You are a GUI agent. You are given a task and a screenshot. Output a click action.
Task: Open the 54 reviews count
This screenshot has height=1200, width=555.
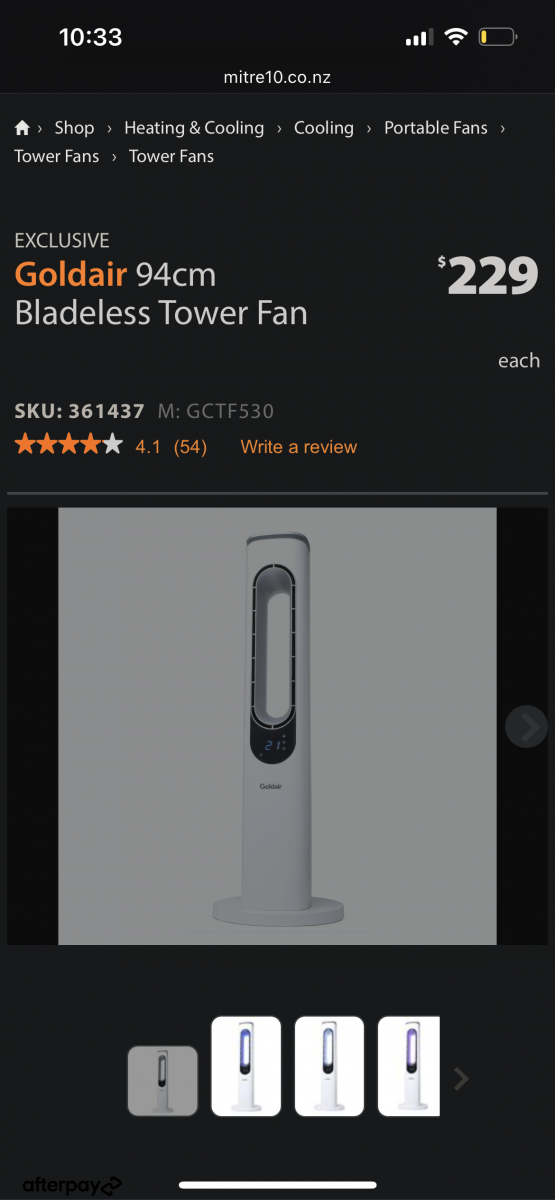[190, 447]
